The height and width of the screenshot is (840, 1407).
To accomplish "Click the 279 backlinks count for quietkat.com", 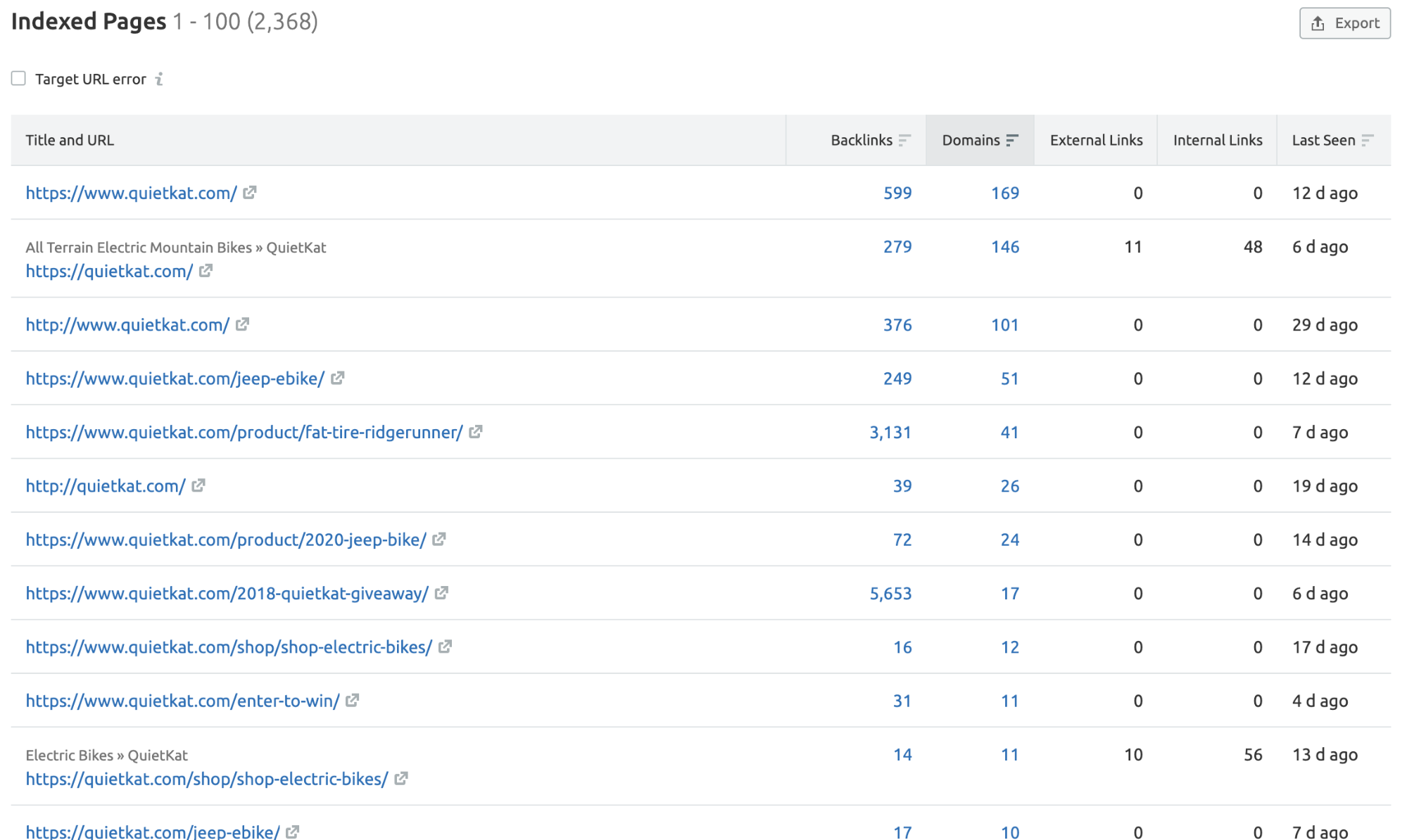I will coord(897,247).
